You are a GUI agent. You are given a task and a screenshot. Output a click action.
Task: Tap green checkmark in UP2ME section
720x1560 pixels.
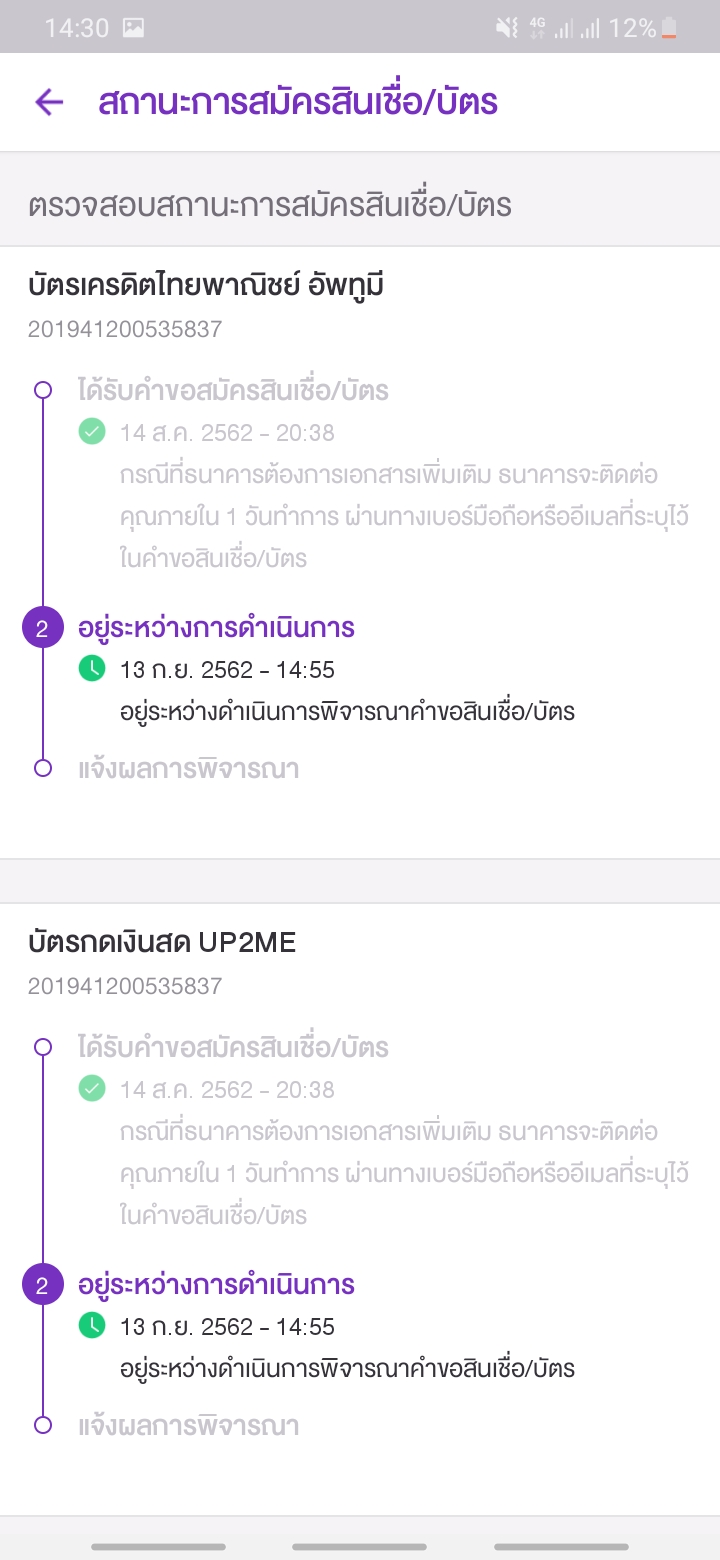pyautogui.click(x=92, y=1089)
